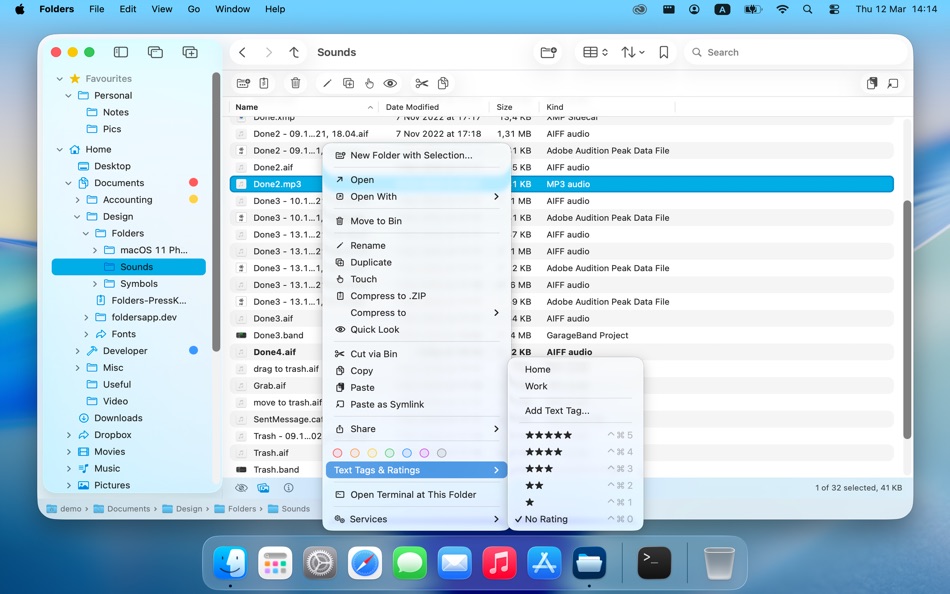Preview file with the Quick Look eye toolbar icon

[390, 83]
